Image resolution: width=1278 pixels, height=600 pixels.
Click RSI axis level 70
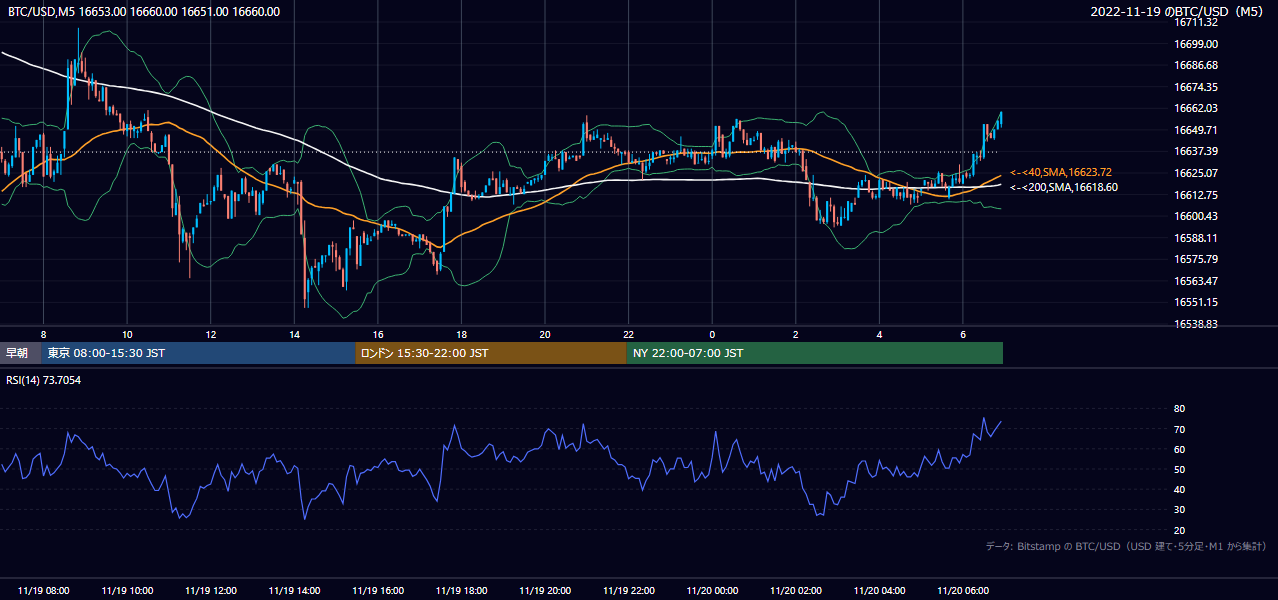coord(1180,429)
